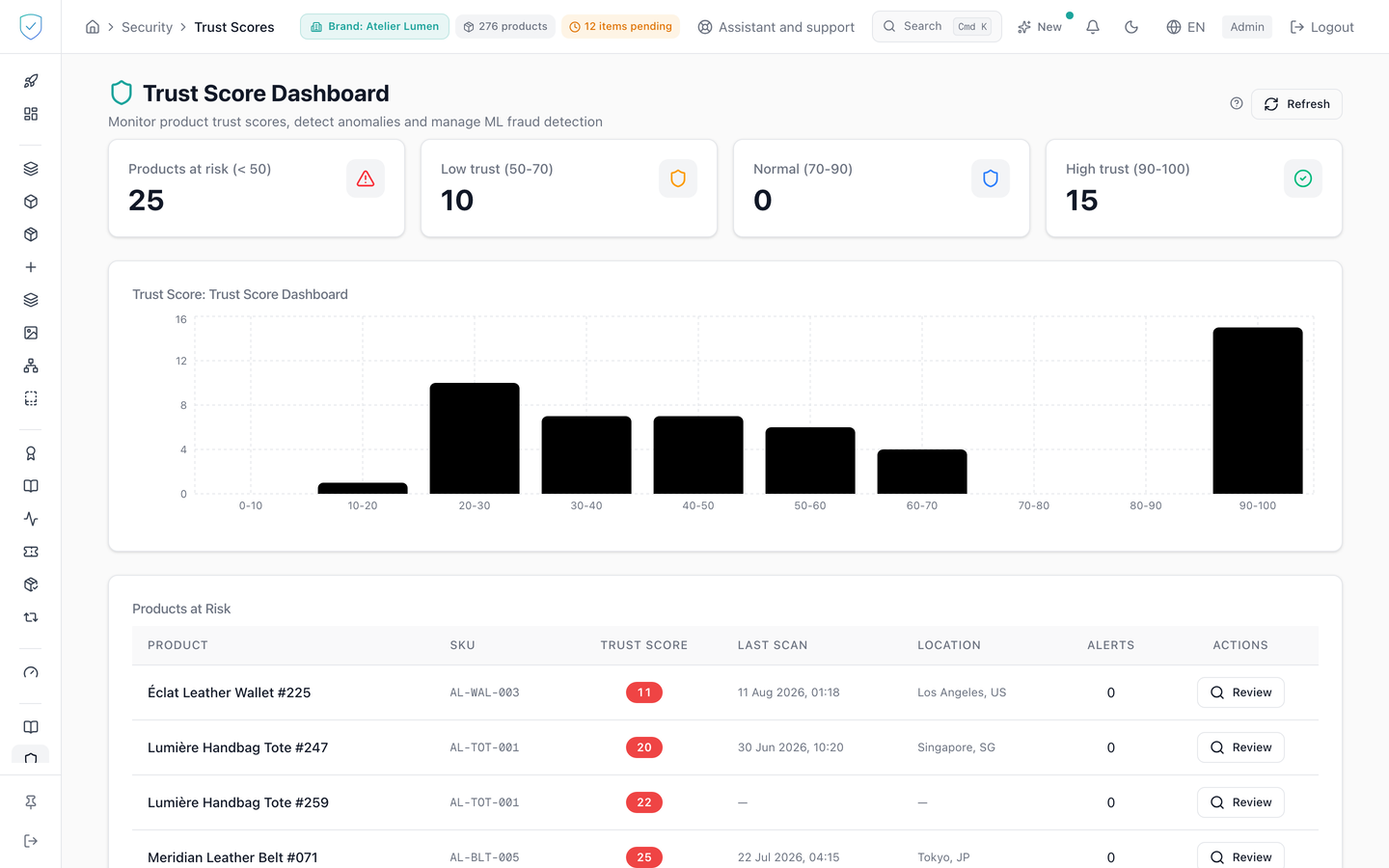Review Lumière Handbag Tote #247
This screenshot has width=1389, height=868.
click(x=1240, y=747)
